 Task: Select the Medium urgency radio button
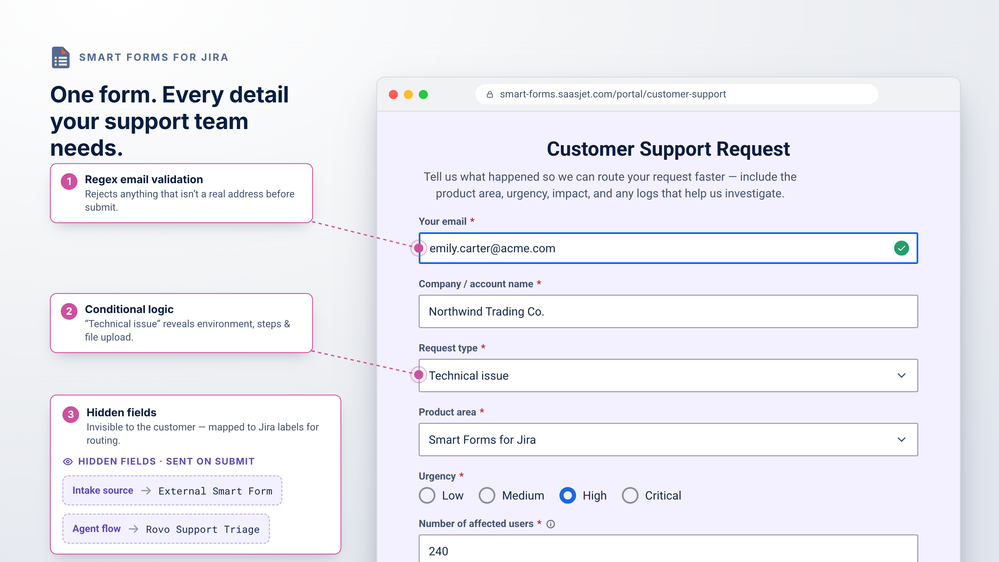point(487,495)
